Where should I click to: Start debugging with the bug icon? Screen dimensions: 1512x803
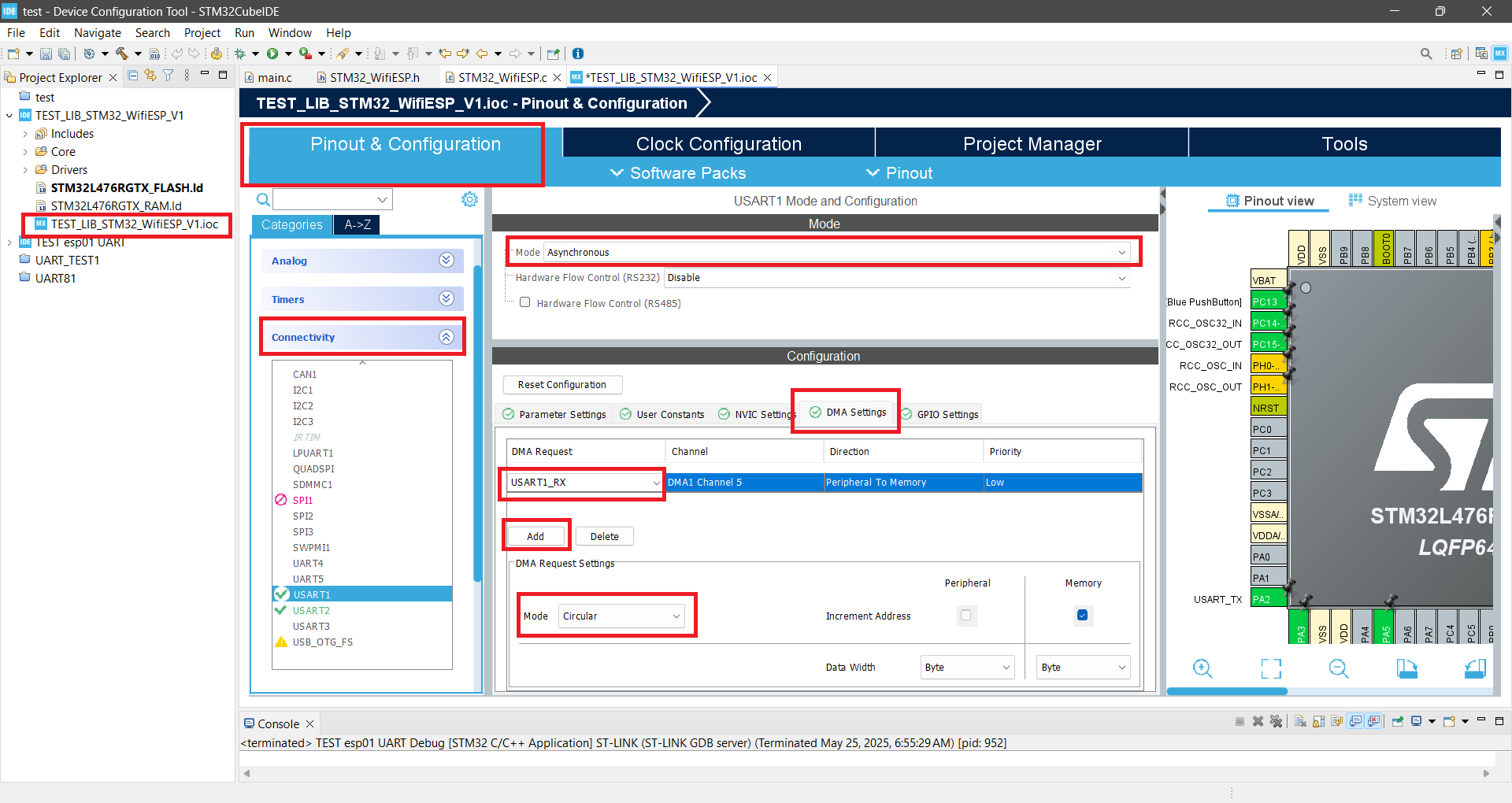tap(240, 54)
